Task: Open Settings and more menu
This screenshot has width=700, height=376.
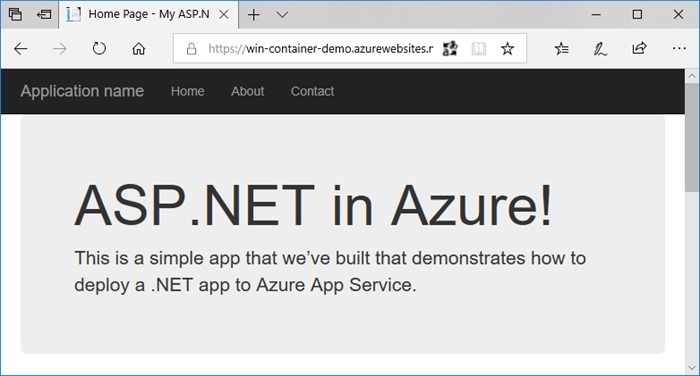Action: pos(679,48)
